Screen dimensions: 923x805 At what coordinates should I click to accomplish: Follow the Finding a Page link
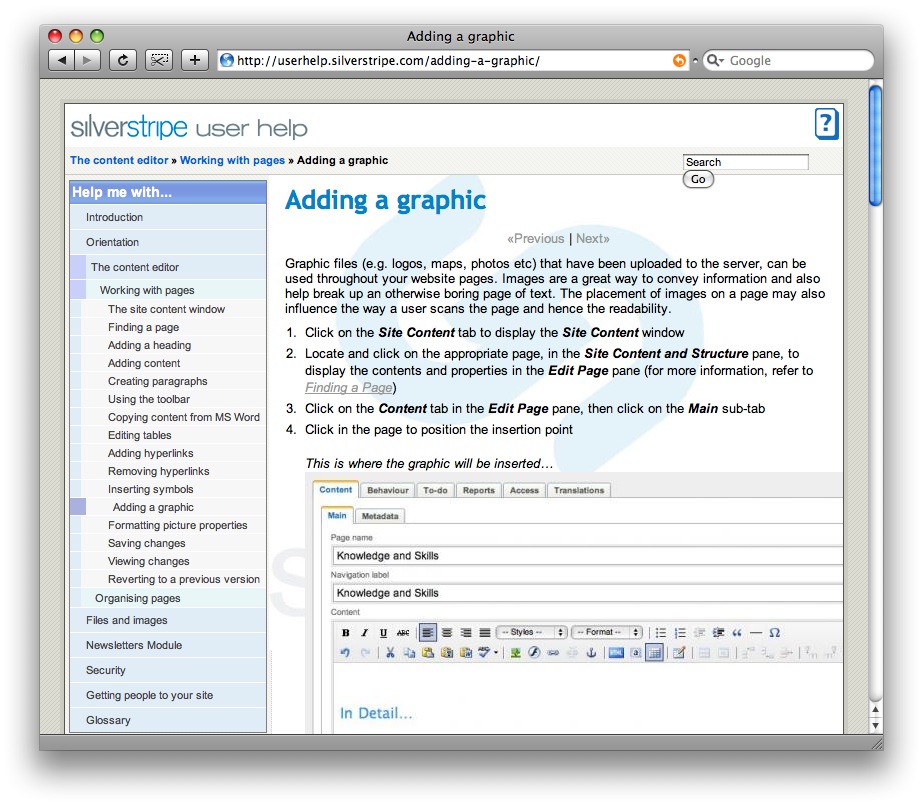click(x=348, y=387)
